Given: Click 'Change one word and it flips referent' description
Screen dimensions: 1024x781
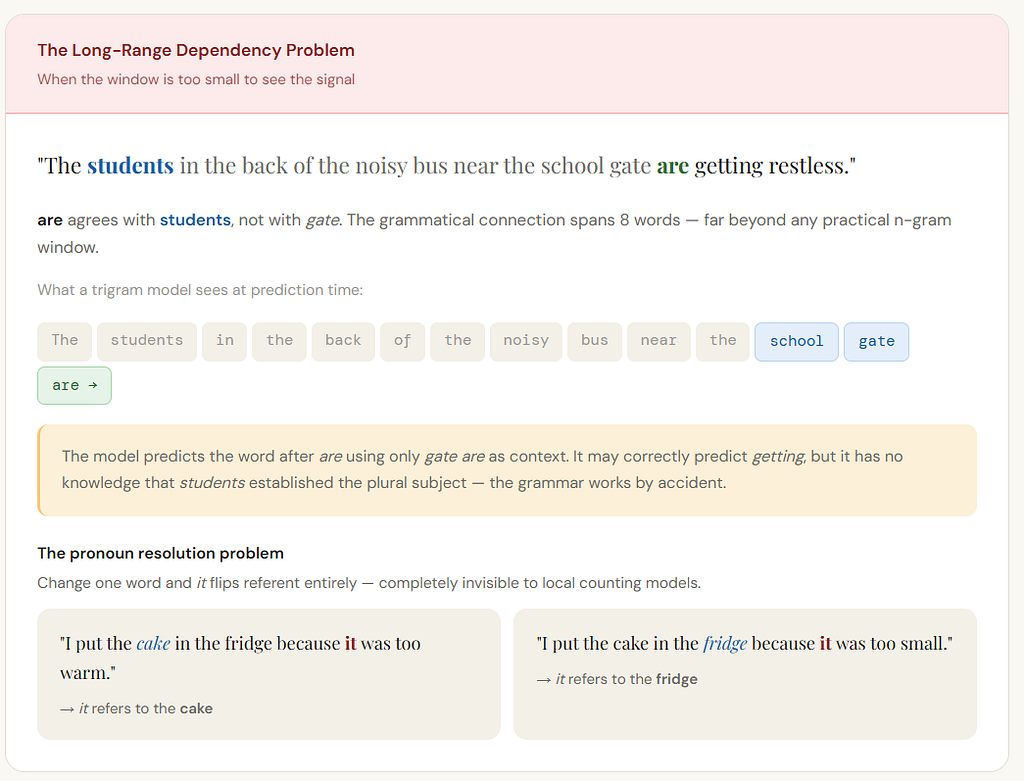Looking at the screenshot, I should point(369,583).
